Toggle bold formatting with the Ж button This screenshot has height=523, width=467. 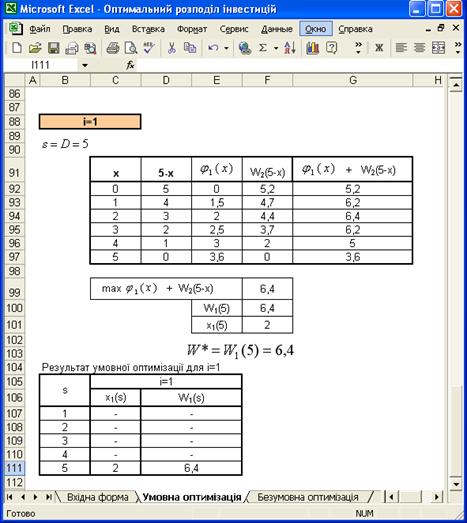pyautogui.click(x=379, y=48)
